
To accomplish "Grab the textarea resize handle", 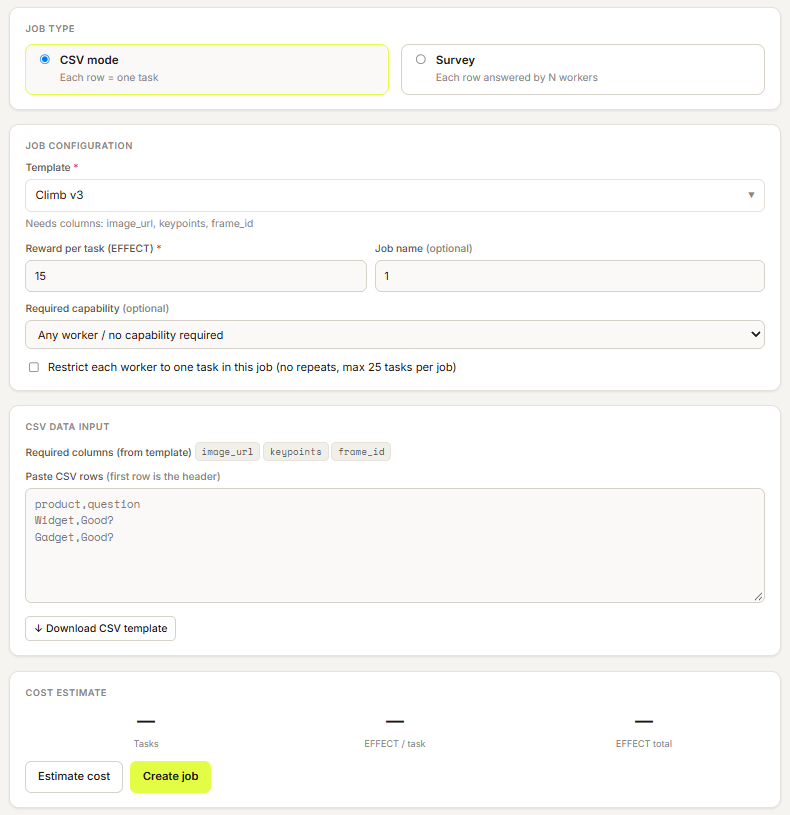I will click(758, 597).
